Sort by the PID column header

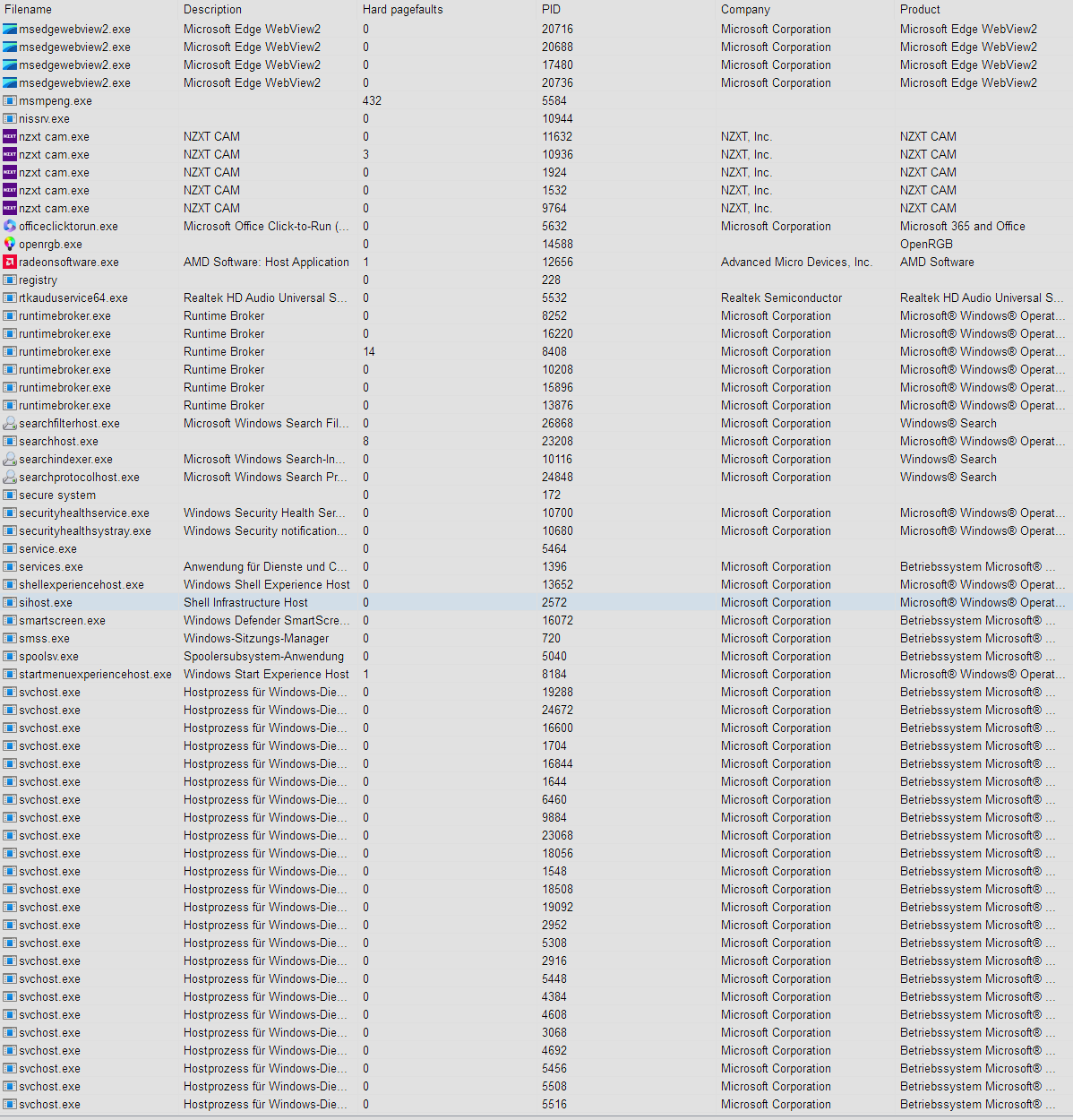[x=551, y=9]
